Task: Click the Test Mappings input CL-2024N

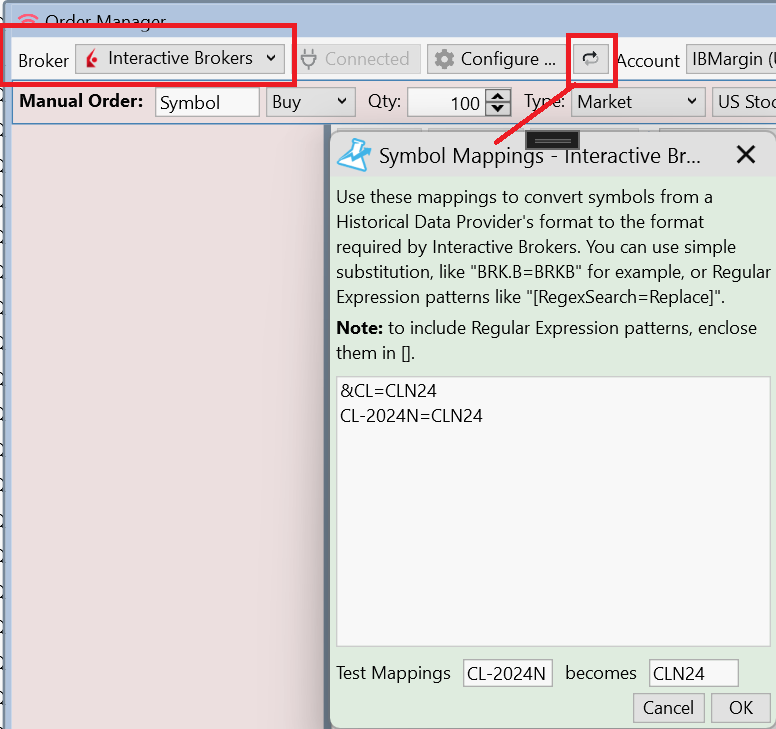Action: coord(507,673)
